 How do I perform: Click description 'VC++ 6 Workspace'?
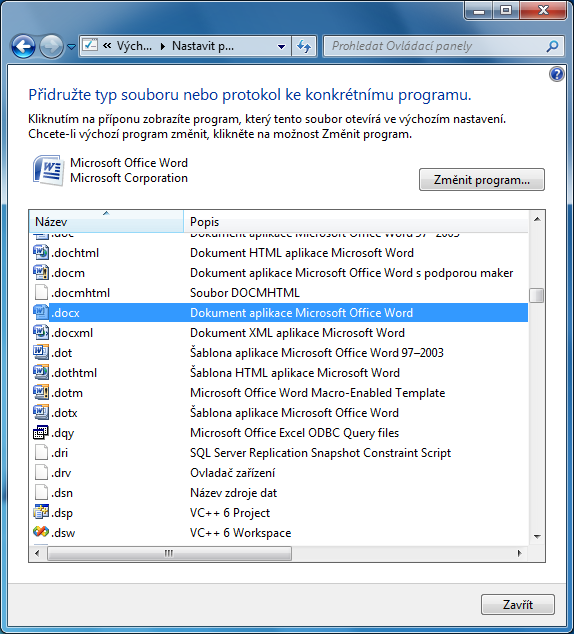coord(241,533)
